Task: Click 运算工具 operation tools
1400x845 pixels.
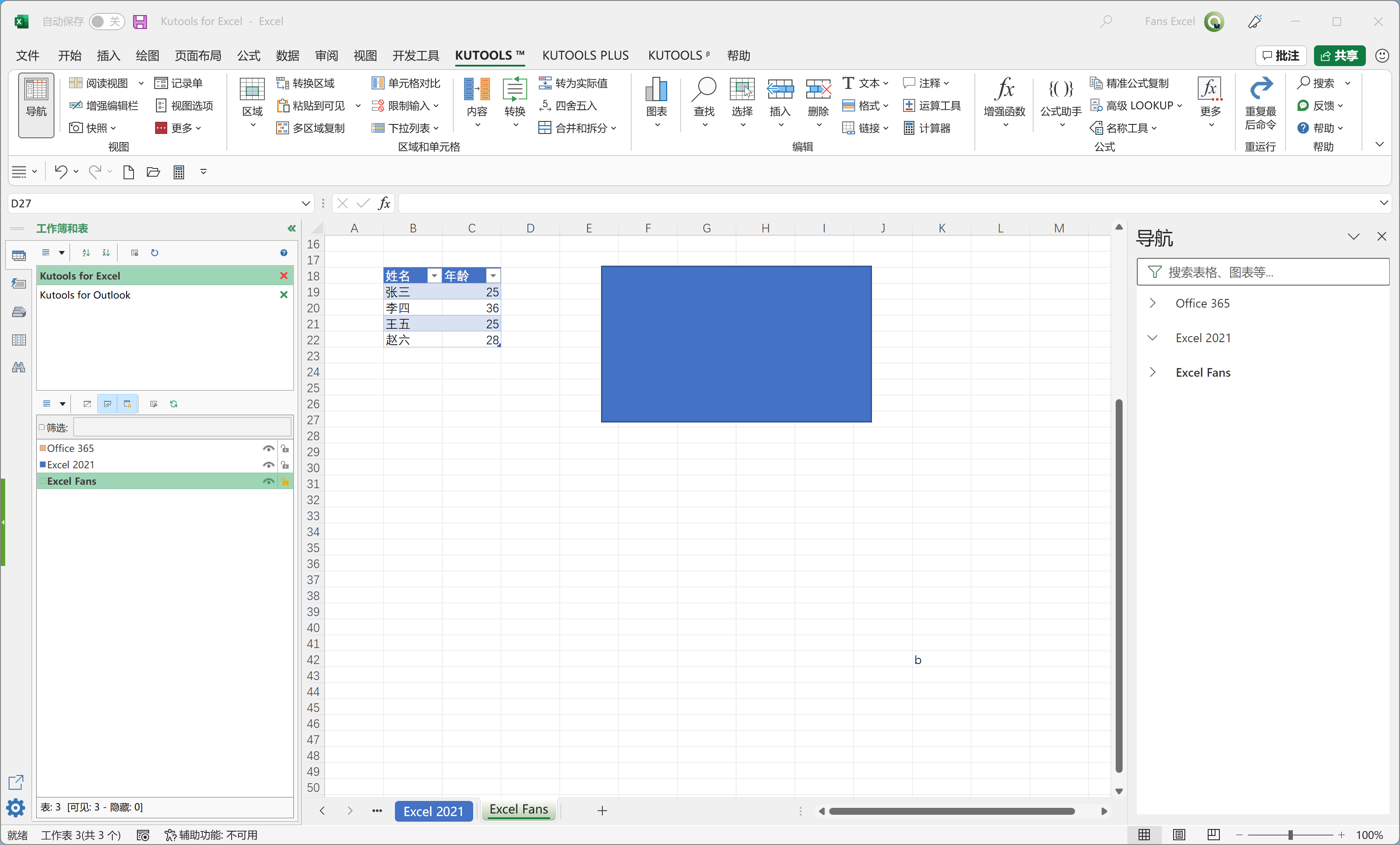Action: click(x=932, y=105)
